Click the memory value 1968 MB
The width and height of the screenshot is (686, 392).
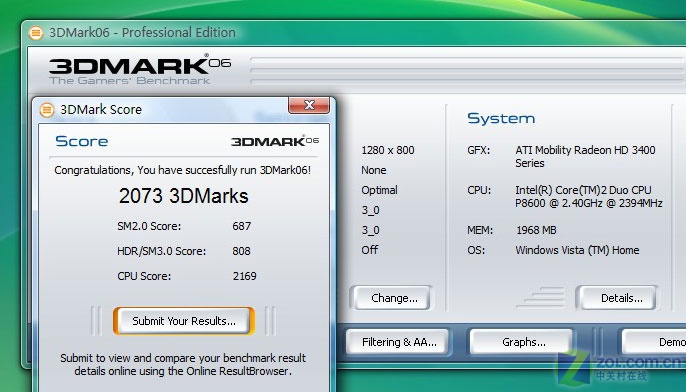pyautogui.click(x=536, y=230)
